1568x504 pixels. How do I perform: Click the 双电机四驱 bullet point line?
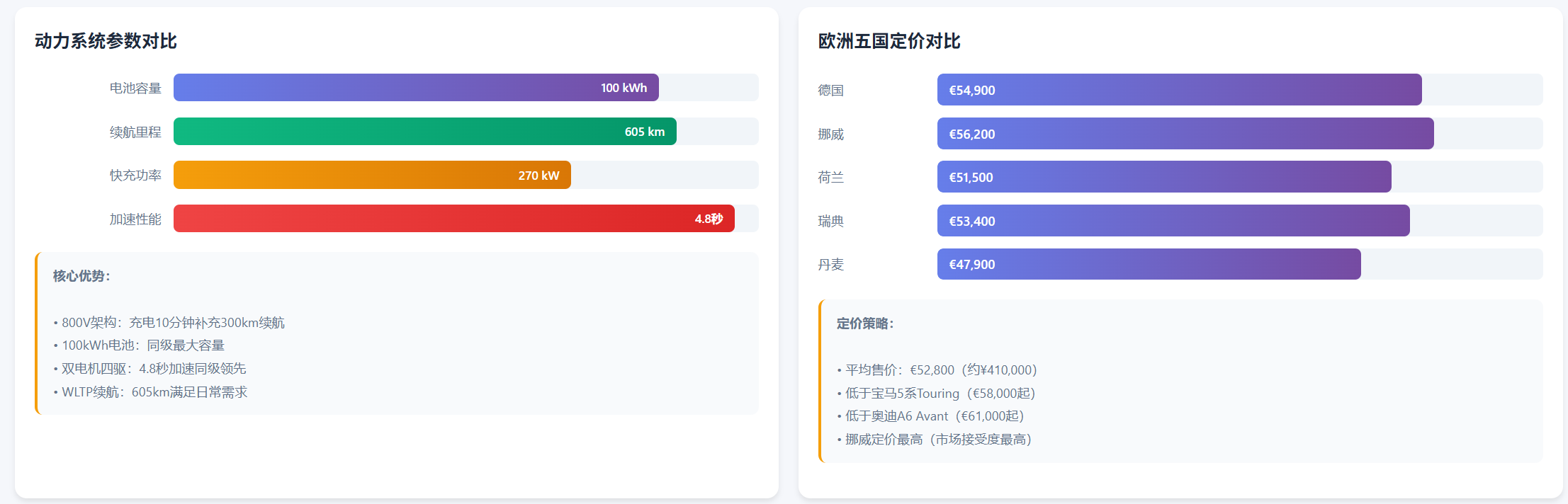point(150,369)
